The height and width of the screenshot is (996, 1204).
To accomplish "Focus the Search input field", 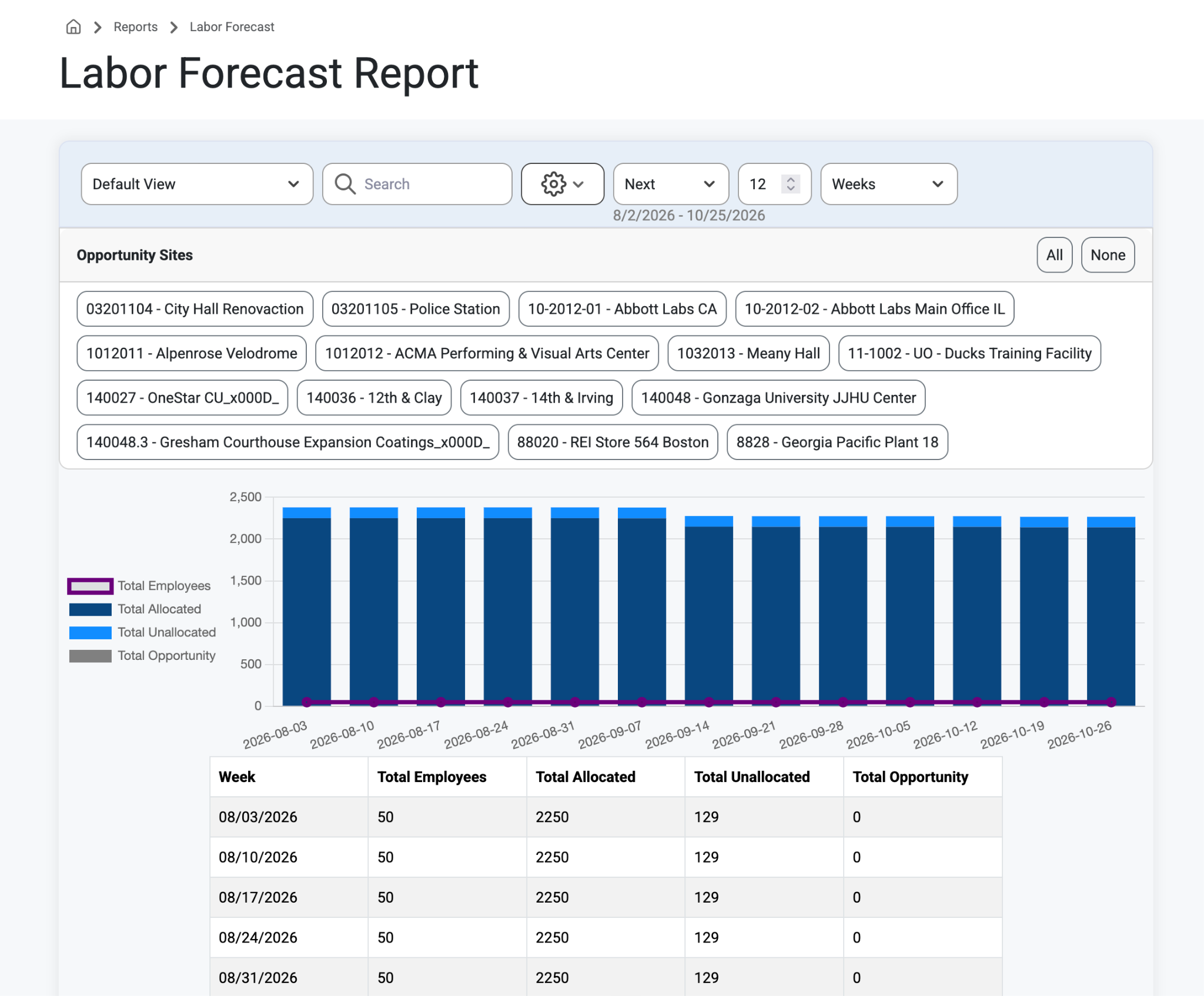I will (x=417, y=184).
